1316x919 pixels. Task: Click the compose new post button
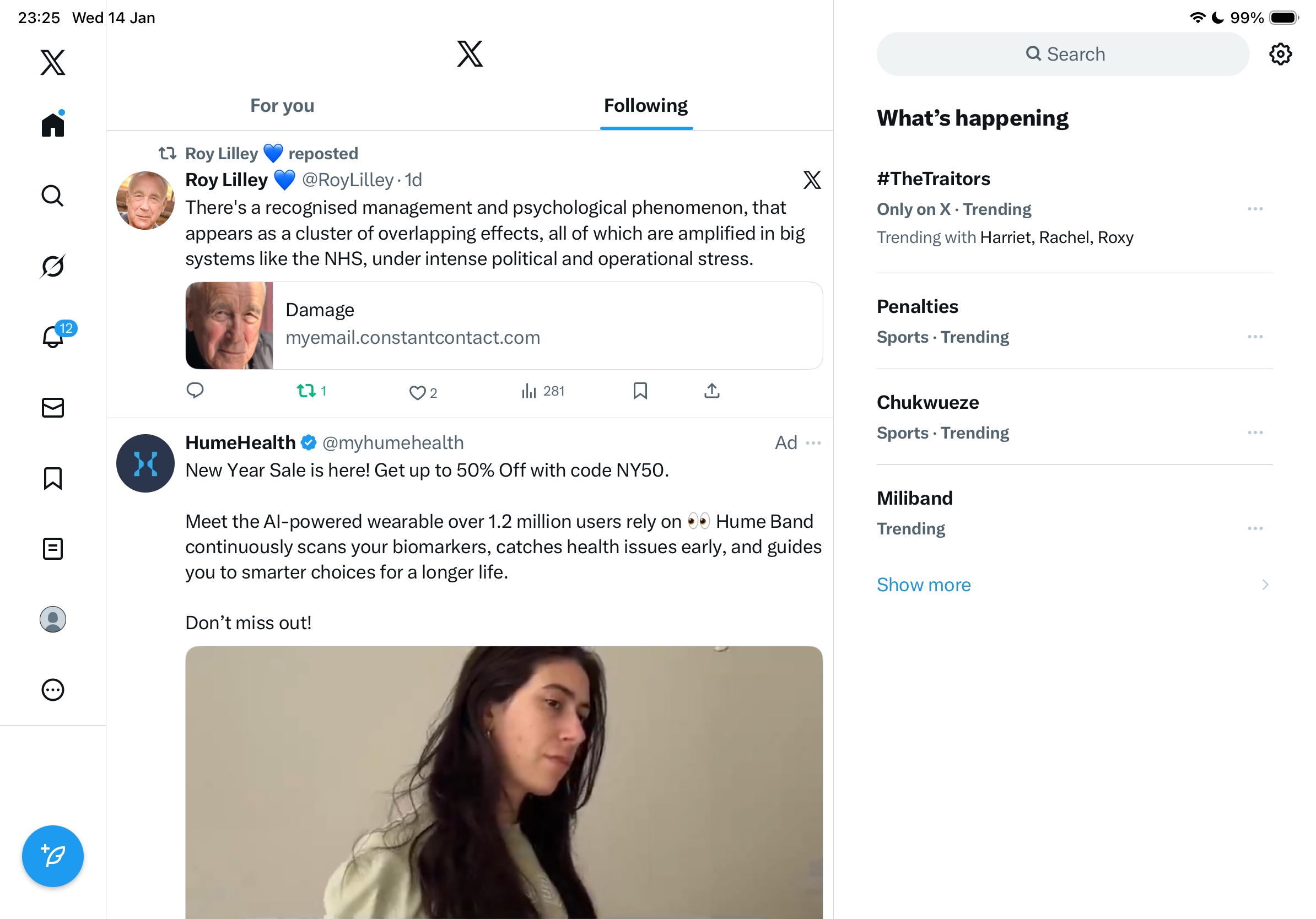click(53, 856)
